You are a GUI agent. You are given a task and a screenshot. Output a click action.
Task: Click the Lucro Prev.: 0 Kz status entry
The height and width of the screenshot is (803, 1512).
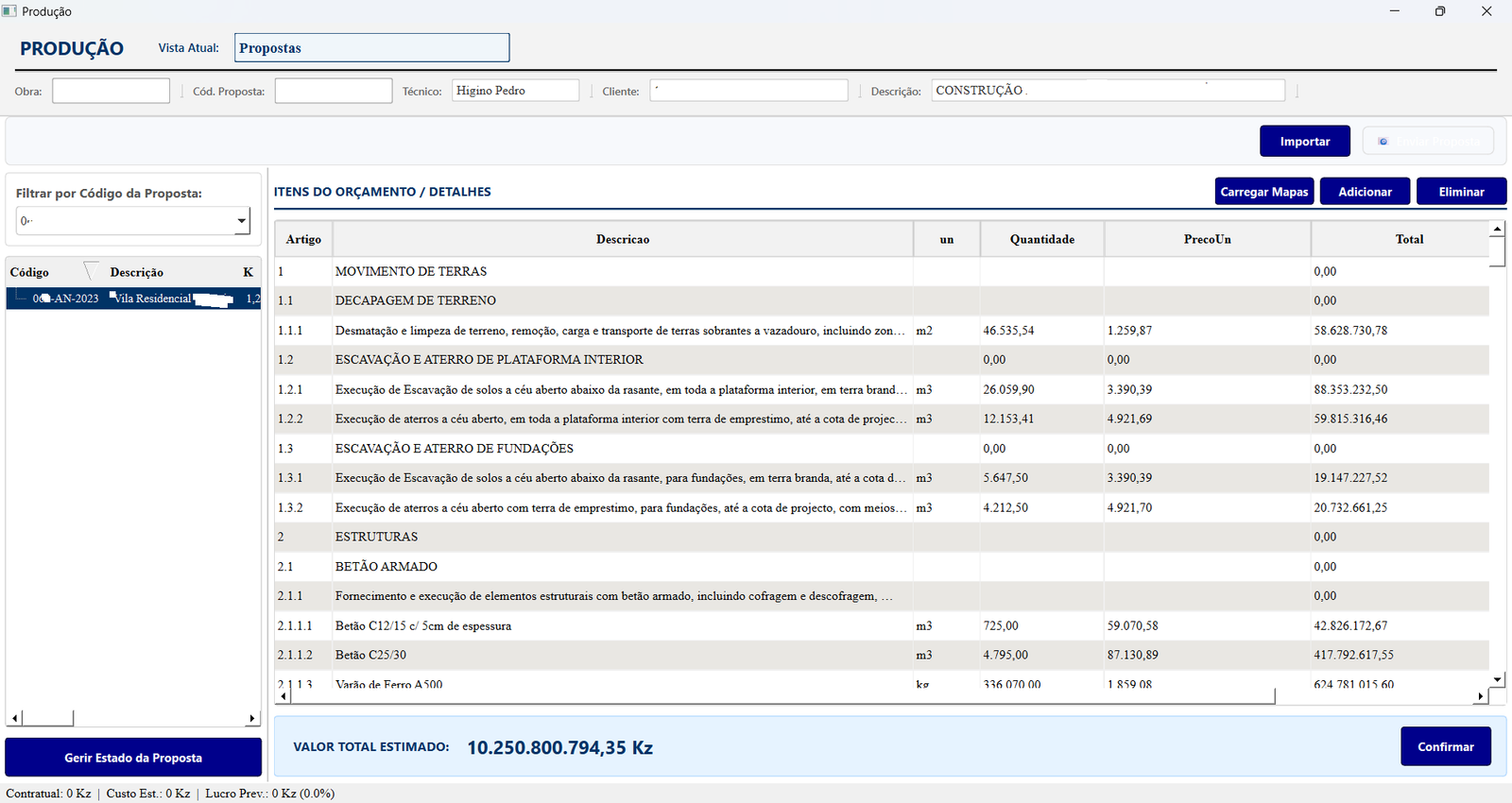point(270,794)
